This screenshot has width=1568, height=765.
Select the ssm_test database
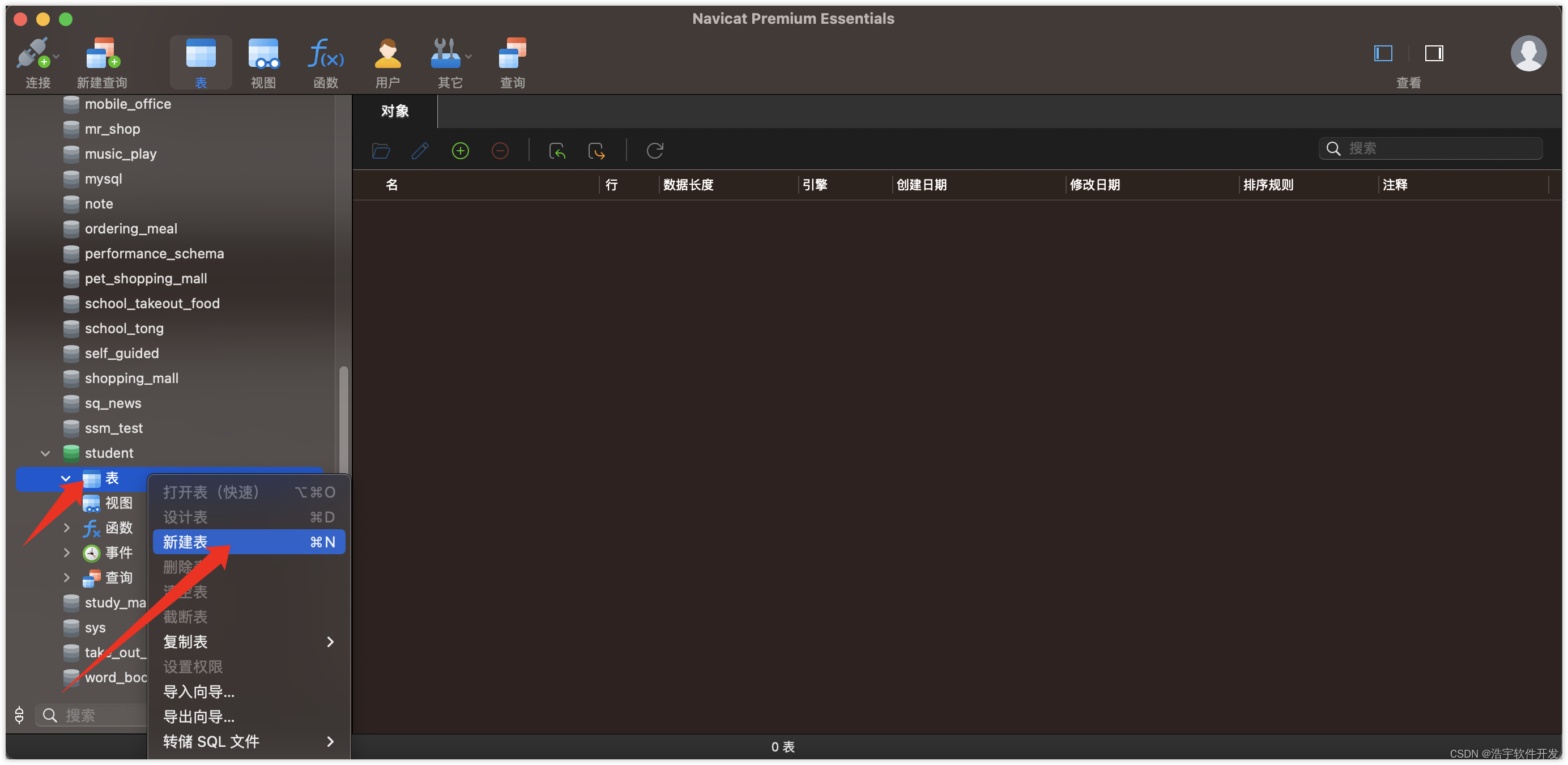coord(113,428)
